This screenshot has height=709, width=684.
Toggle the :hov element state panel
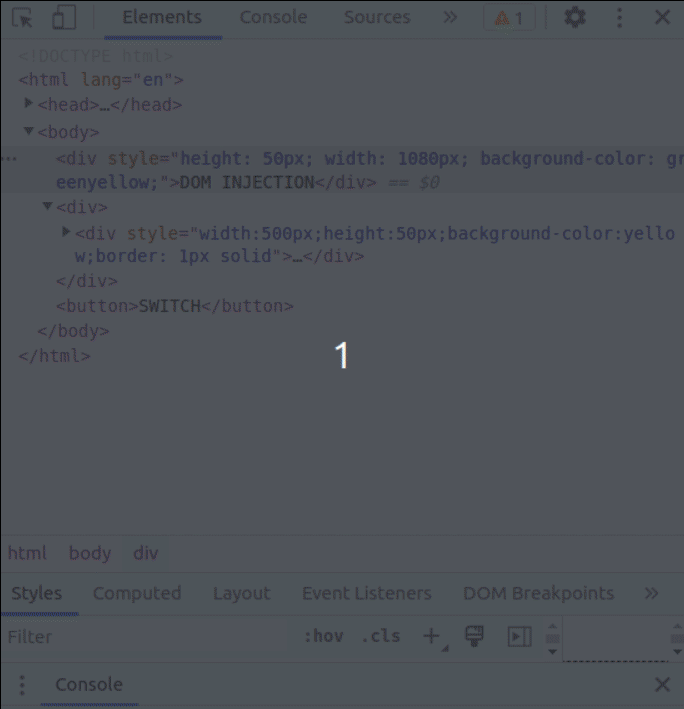(323, 636)
